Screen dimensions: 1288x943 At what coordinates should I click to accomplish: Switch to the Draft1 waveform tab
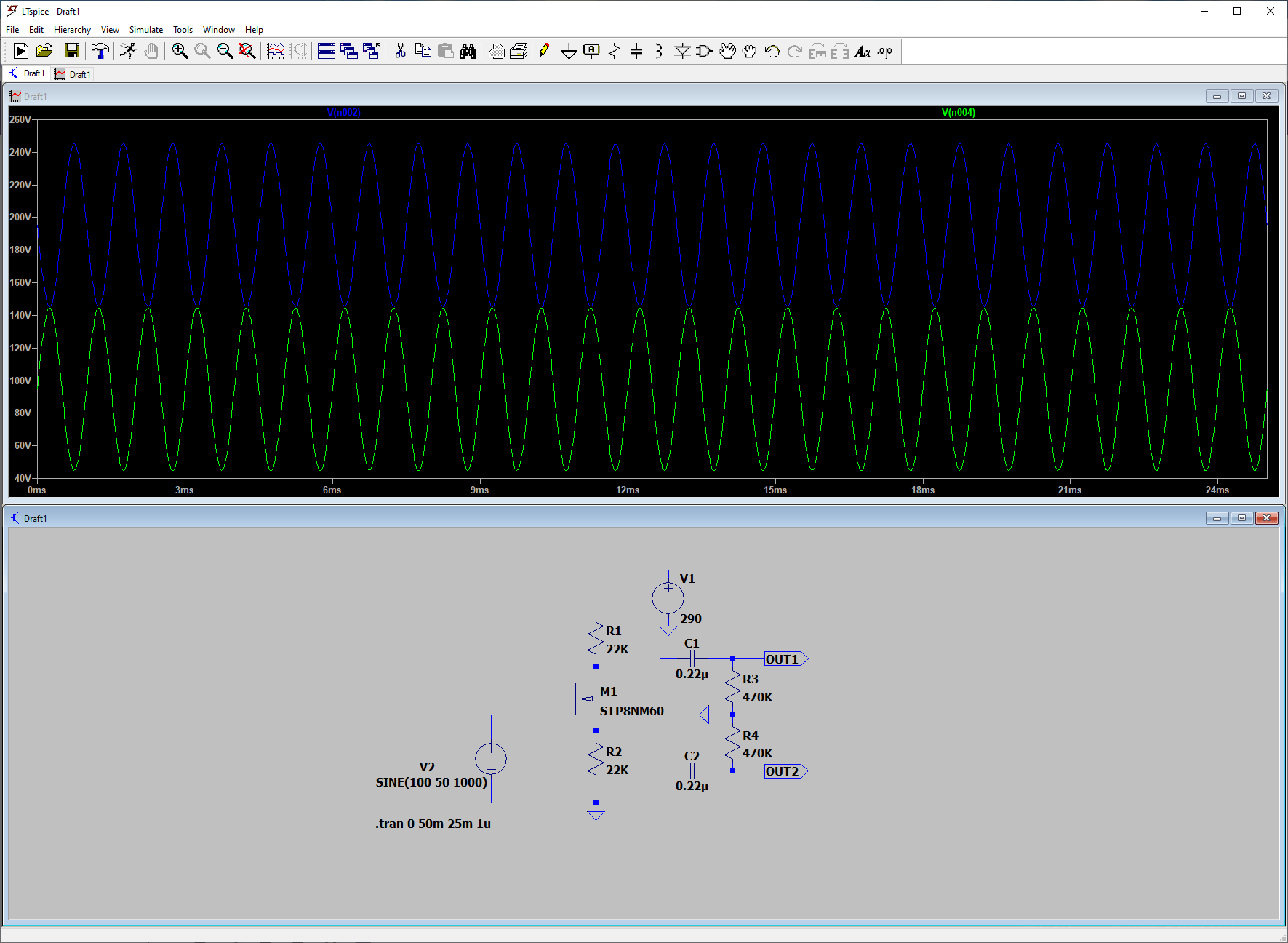coord(73,74)
